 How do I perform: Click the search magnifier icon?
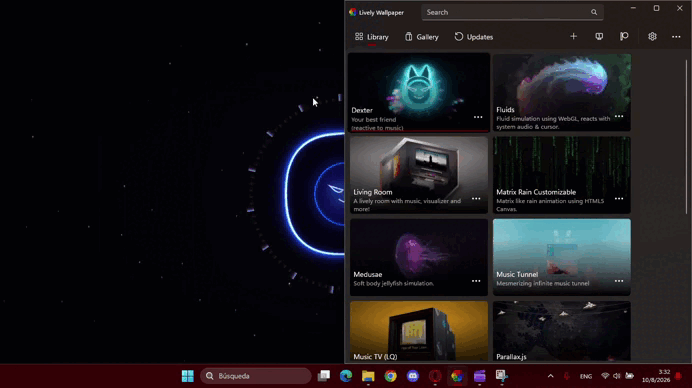point(594,12)
